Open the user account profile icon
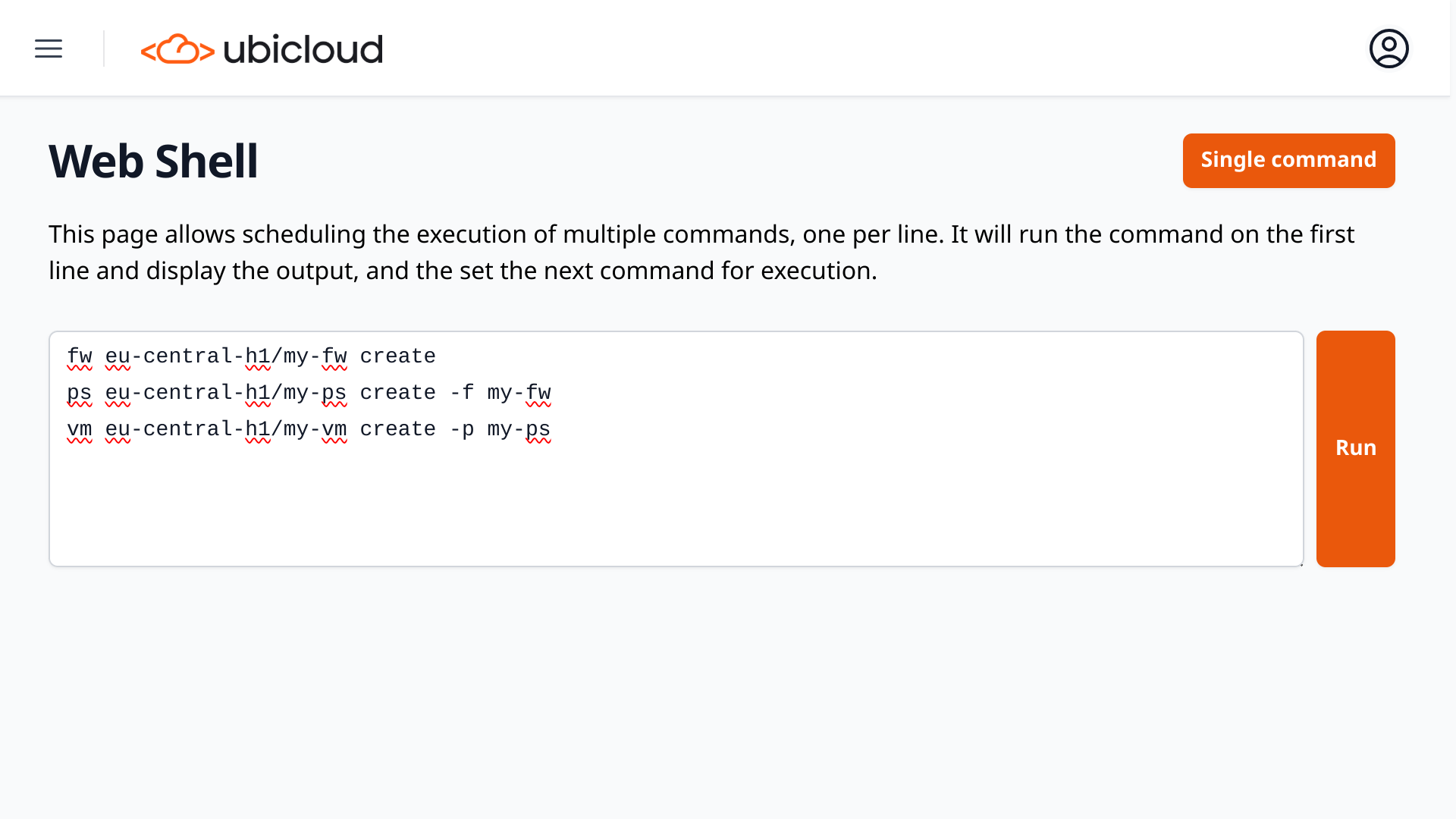Screen dimensions: 1456x819 click(x=1389, y=49)
